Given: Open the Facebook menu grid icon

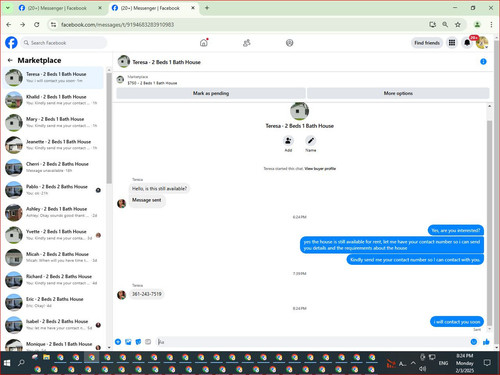Looking at the screenshot, I should pyautogui.click(x=452, y=43).
